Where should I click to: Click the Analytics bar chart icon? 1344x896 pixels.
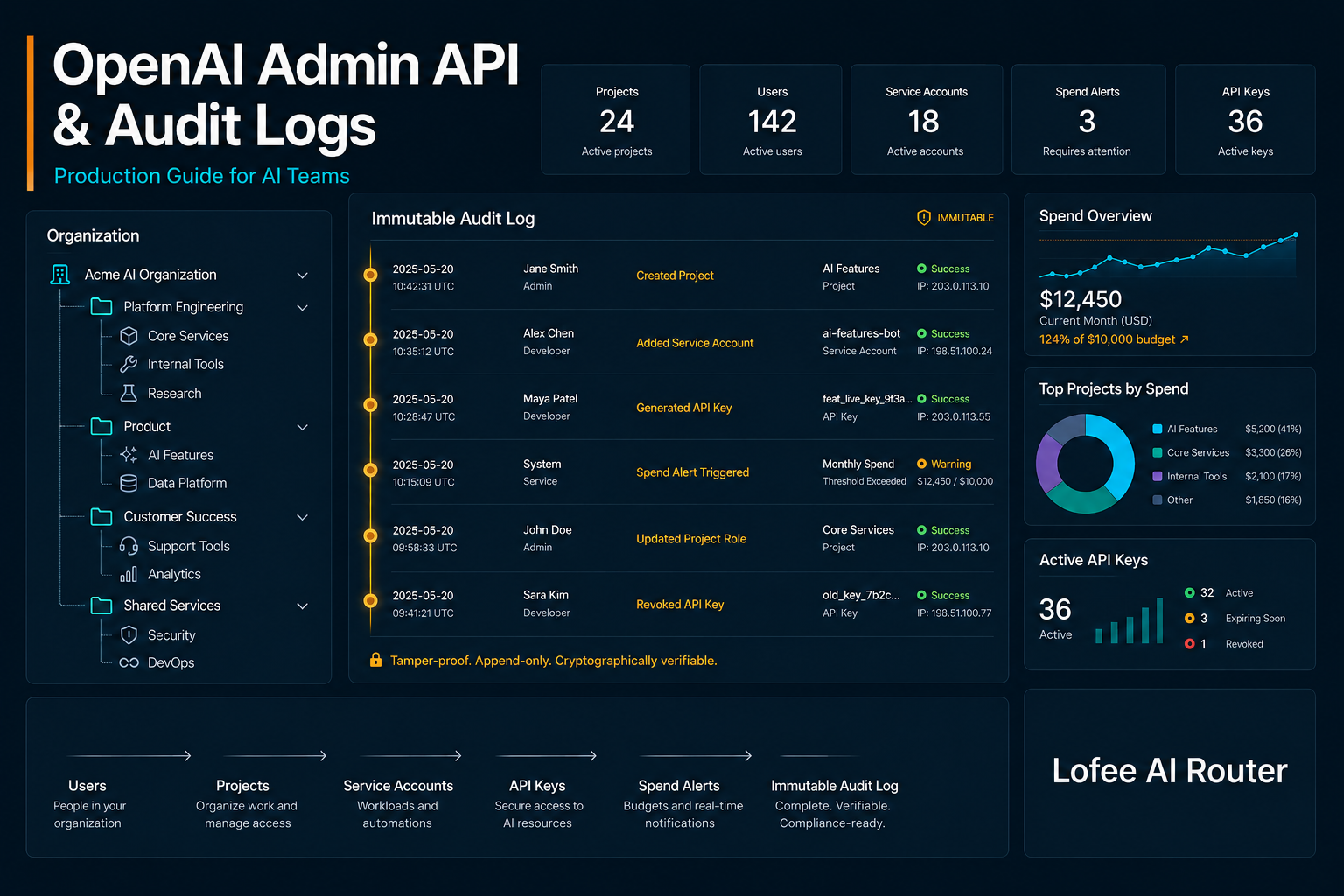coord(129,574)
